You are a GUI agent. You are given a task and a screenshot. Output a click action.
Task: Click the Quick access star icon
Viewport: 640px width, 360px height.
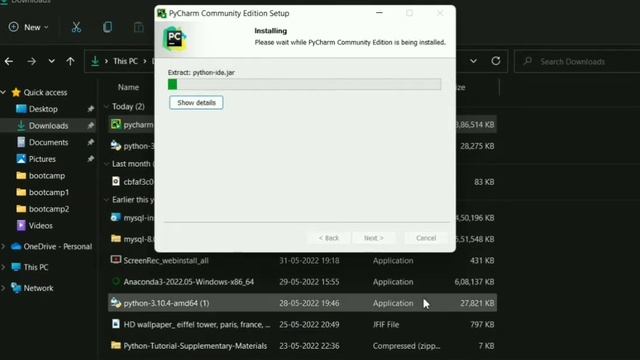(16, 92)
